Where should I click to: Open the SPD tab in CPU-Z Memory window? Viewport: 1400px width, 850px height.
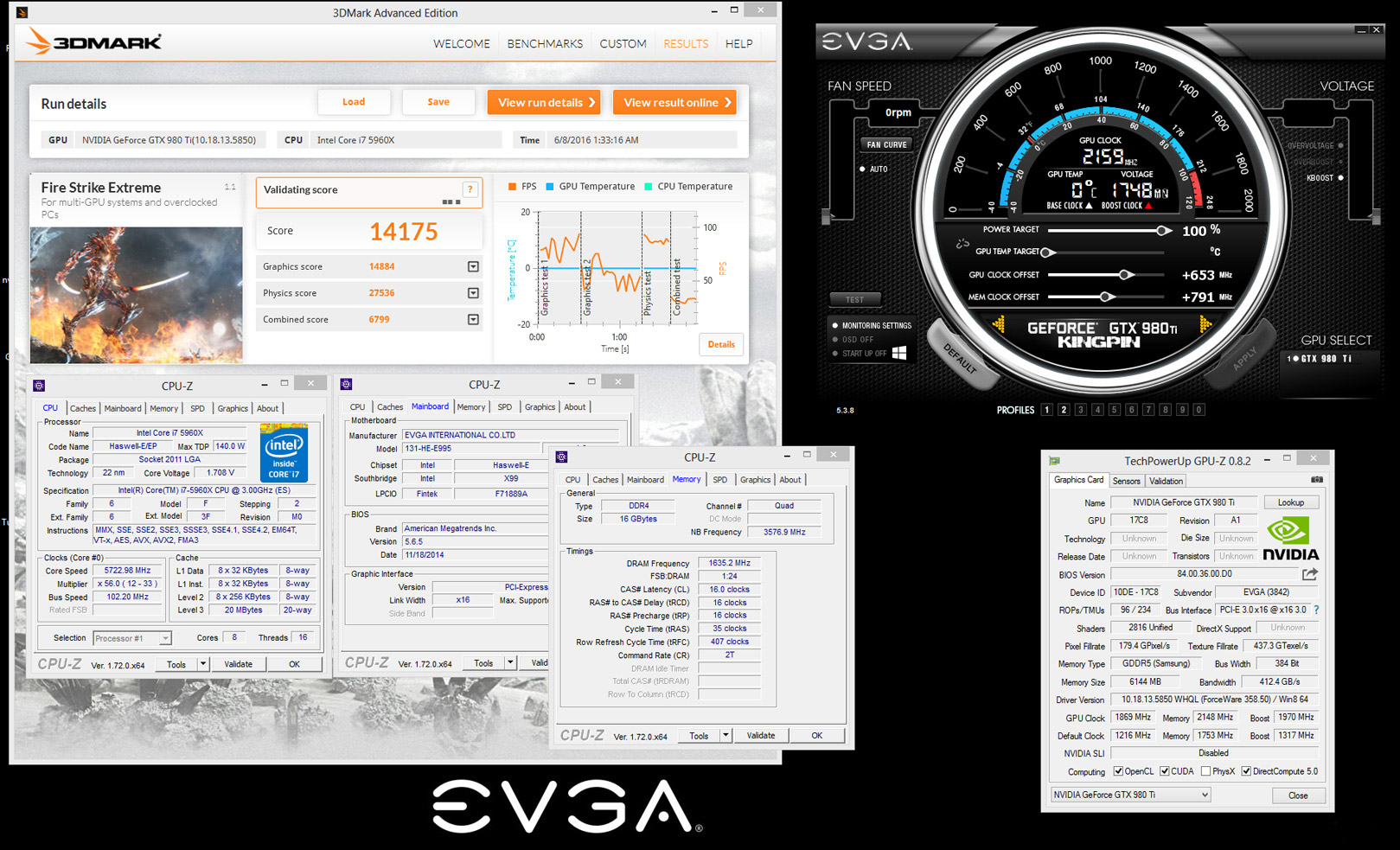719,479
